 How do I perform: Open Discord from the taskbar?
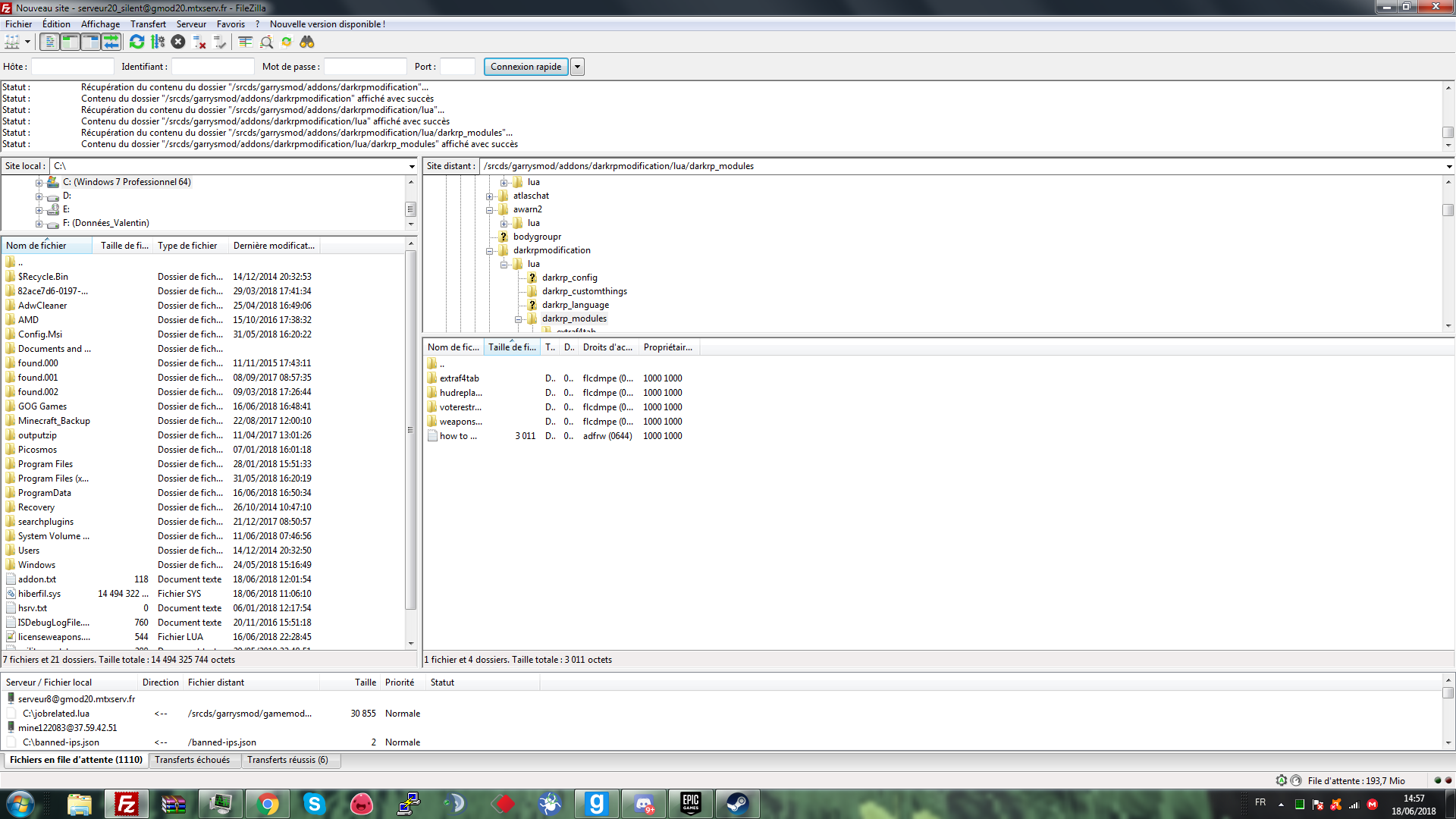pyautogui.click(x=644, y=804)
